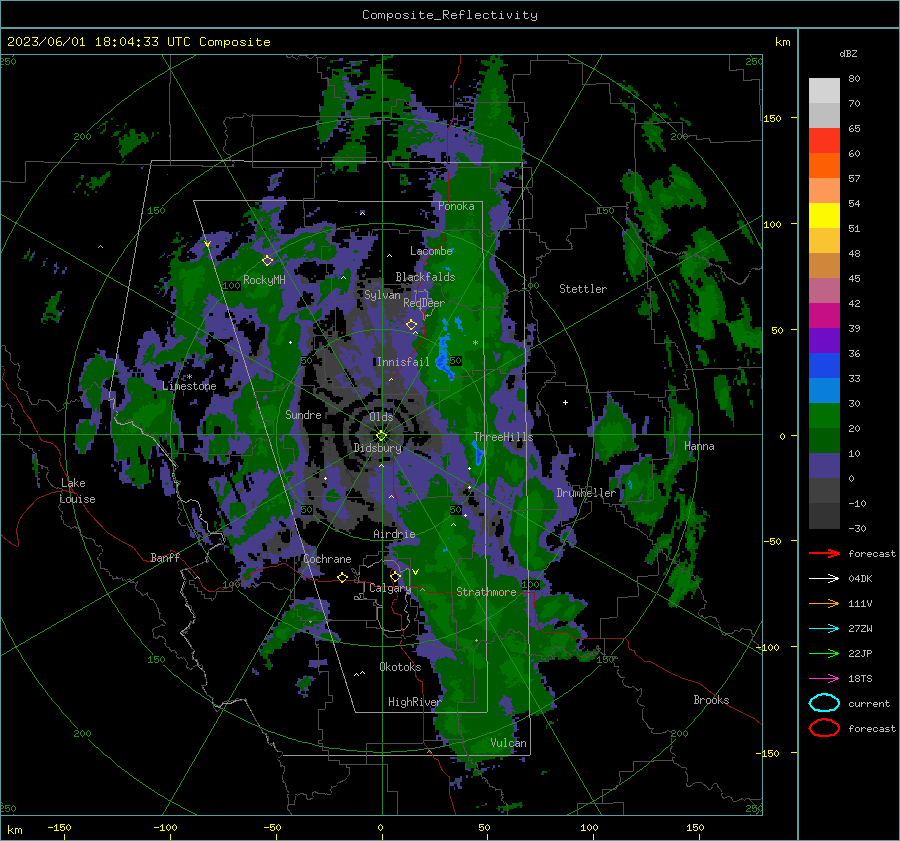The width and height of the screenshot is (900, 841).
Task: Click the Sylvan town label
Action: tap(382, 295)
